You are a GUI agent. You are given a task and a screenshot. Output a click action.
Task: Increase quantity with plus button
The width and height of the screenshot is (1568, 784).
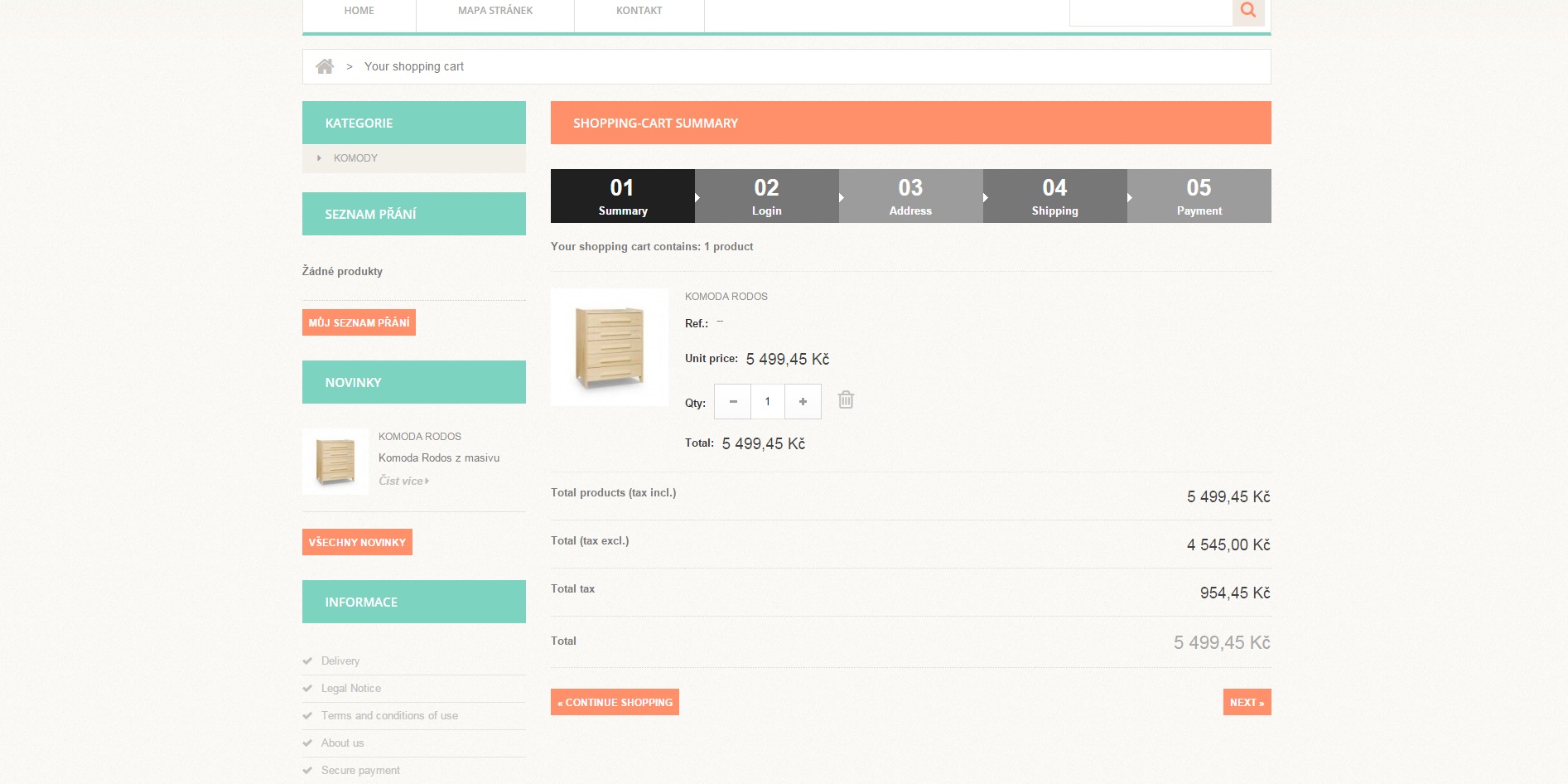click(x=803, y=402)
